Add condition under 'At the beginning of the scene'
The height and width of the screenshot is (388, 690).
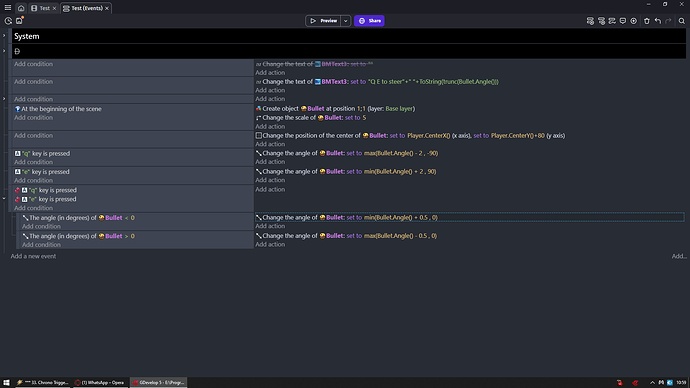tap(33, 117)
